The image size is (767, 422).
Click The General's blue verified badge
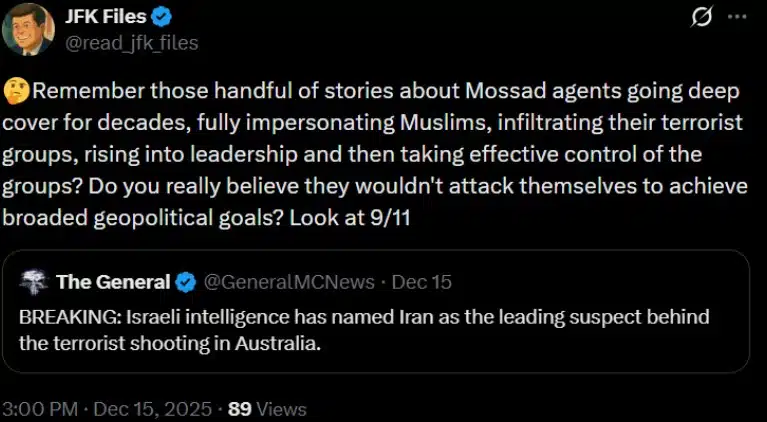click(x=186, y=282)
